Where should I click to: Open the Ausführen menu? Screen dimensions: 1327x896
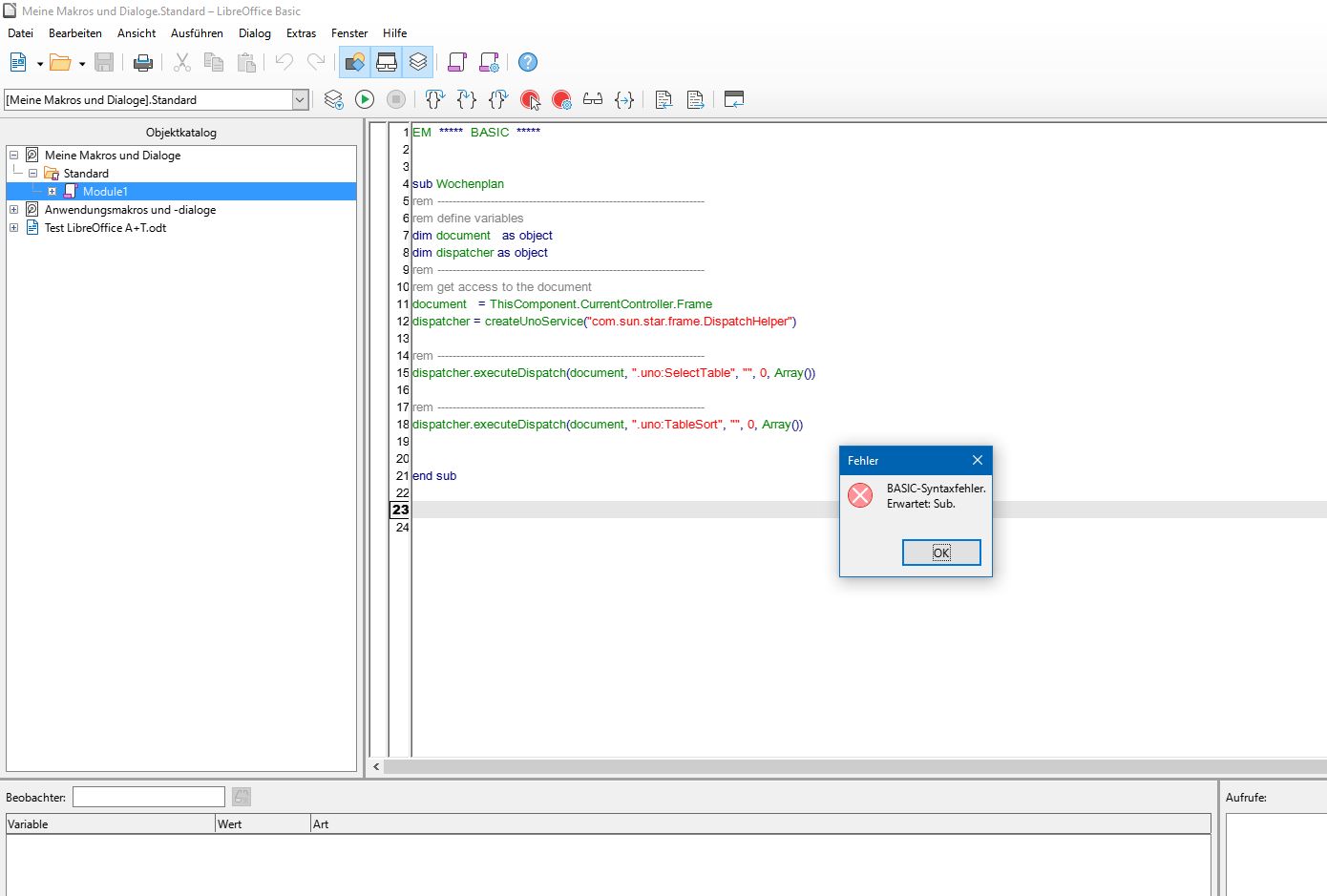point(197,32)
